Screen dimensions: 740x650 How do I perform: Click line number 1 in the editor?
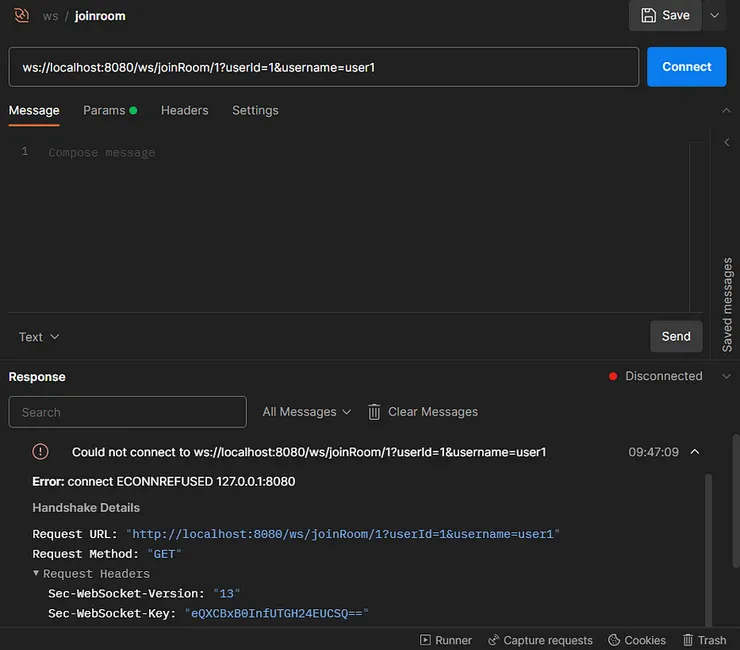[25, 151]
